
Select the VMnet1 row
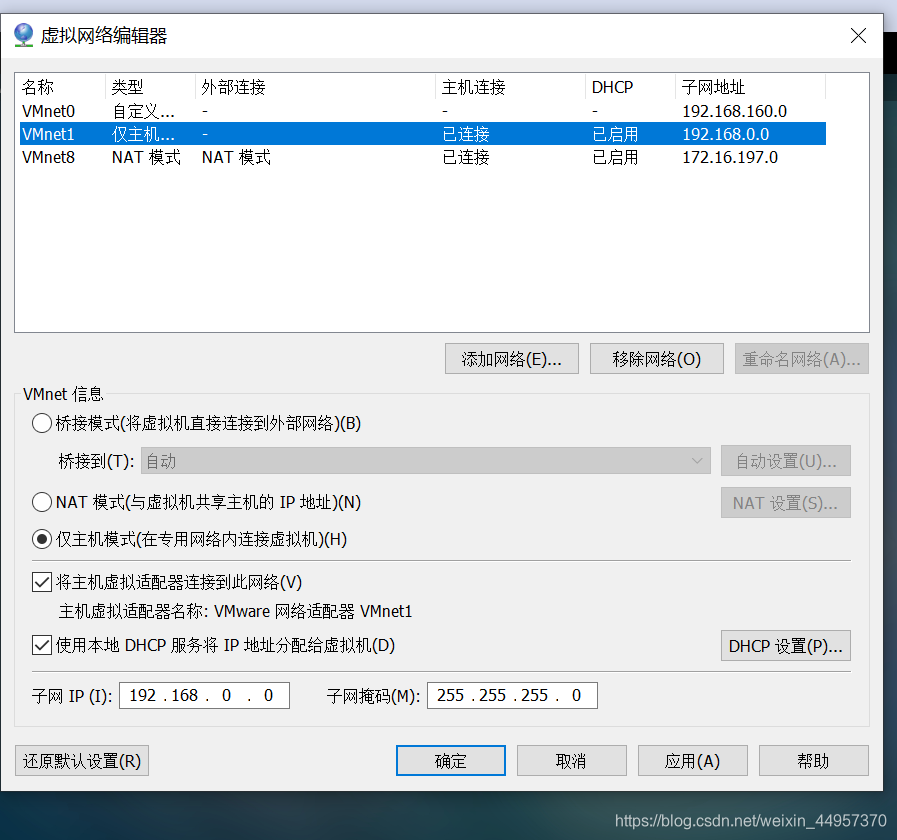pos(423,134)
